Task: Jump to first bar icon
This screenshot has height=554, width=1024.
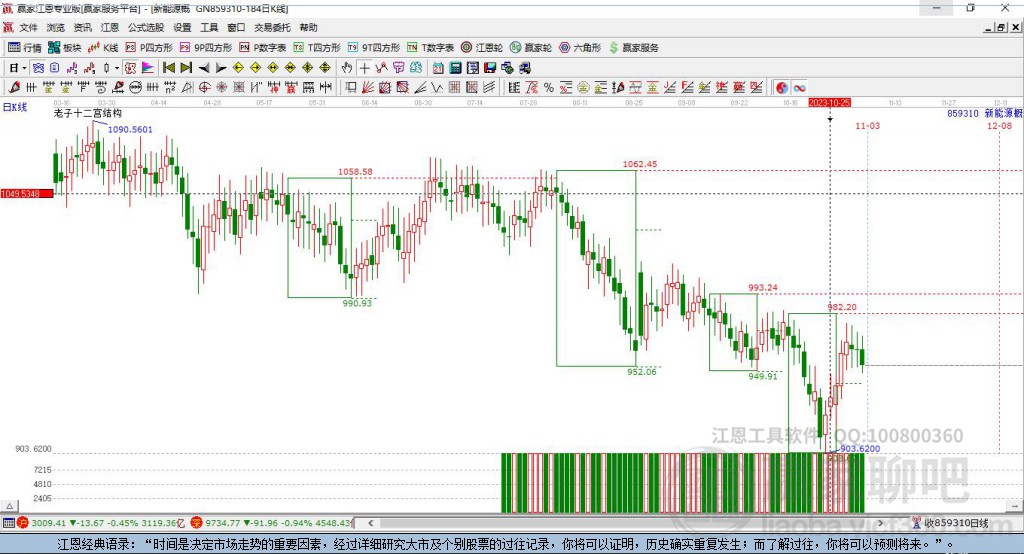Action: tap(168, 68)
